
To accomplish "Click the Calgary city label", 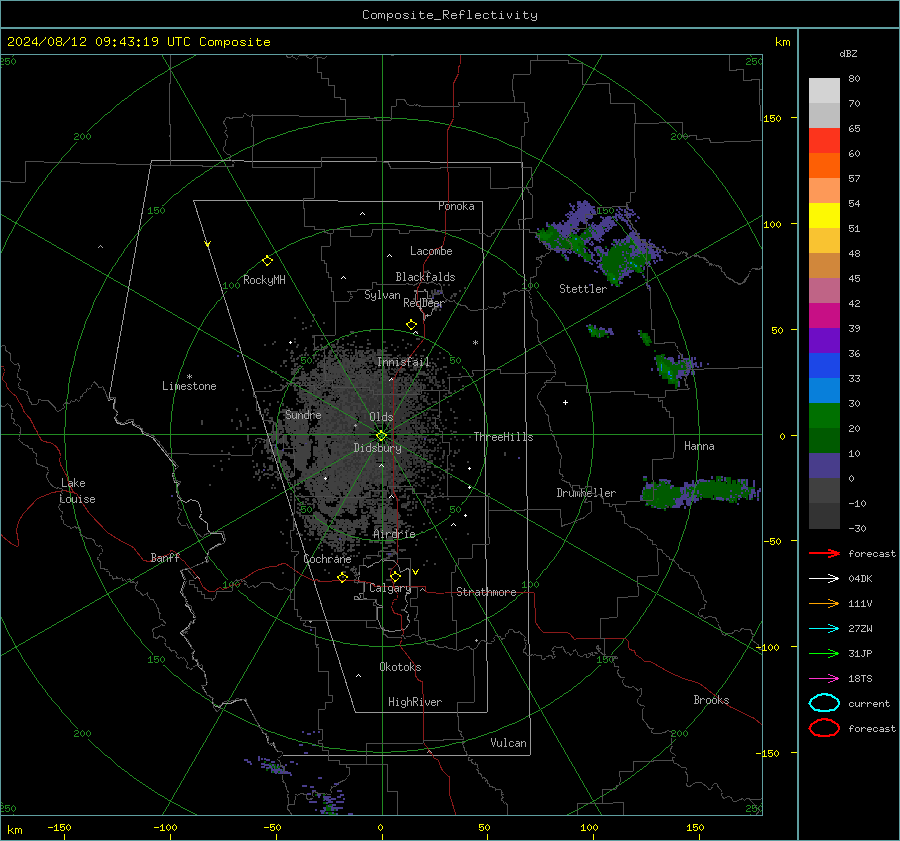I will 390,588.
